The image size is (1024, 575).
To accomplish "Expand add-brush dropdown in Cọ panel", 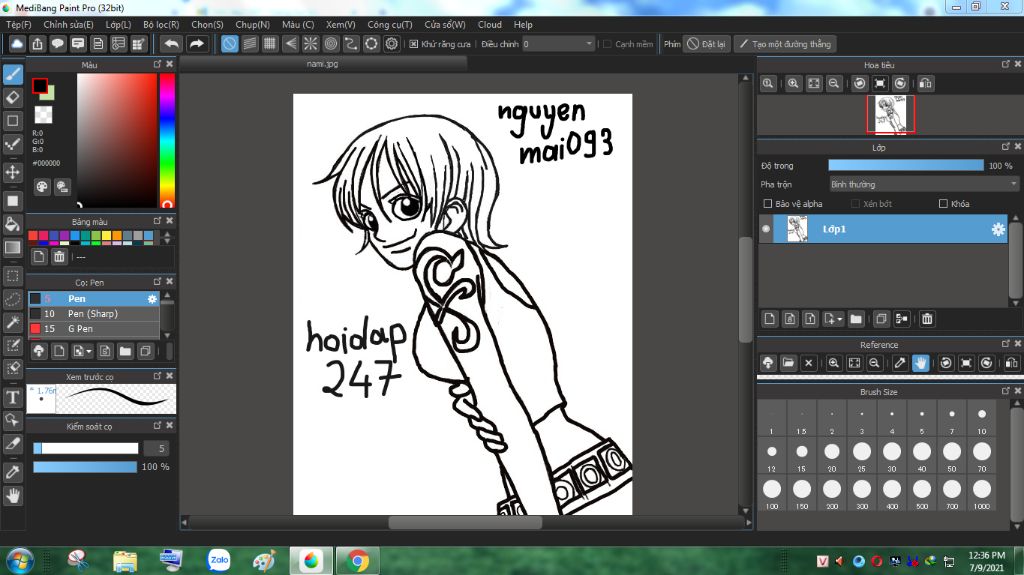I will [89, 352].
